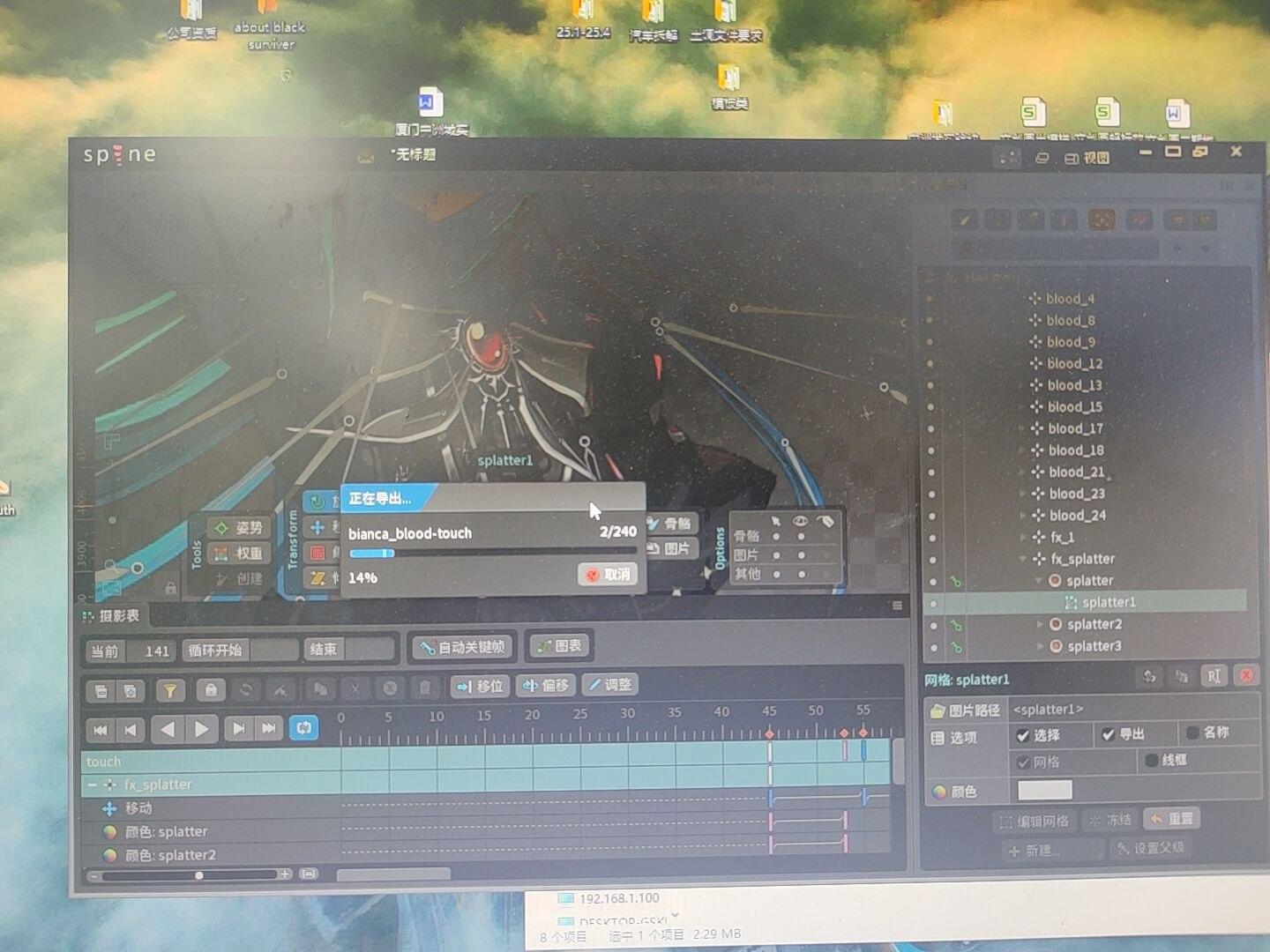Expand the blood_21 tree node
Screen dimensions: 1270x952
coord(1023,472)
